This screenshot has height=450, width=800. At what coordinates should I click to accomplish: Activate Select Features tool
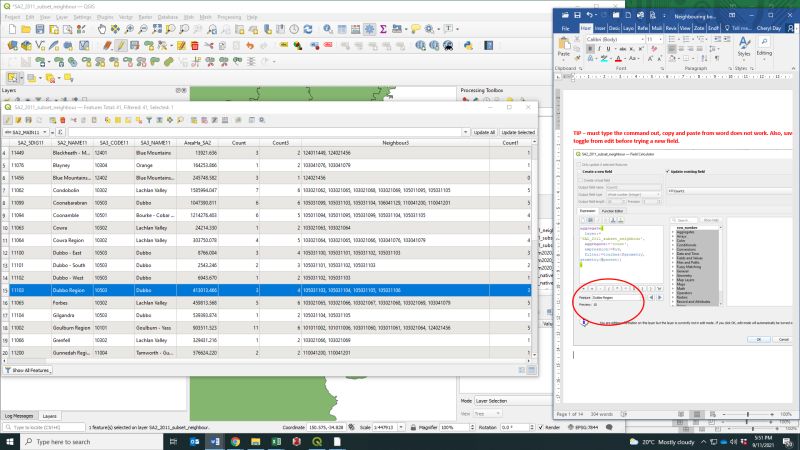click(x=12, y=78)
